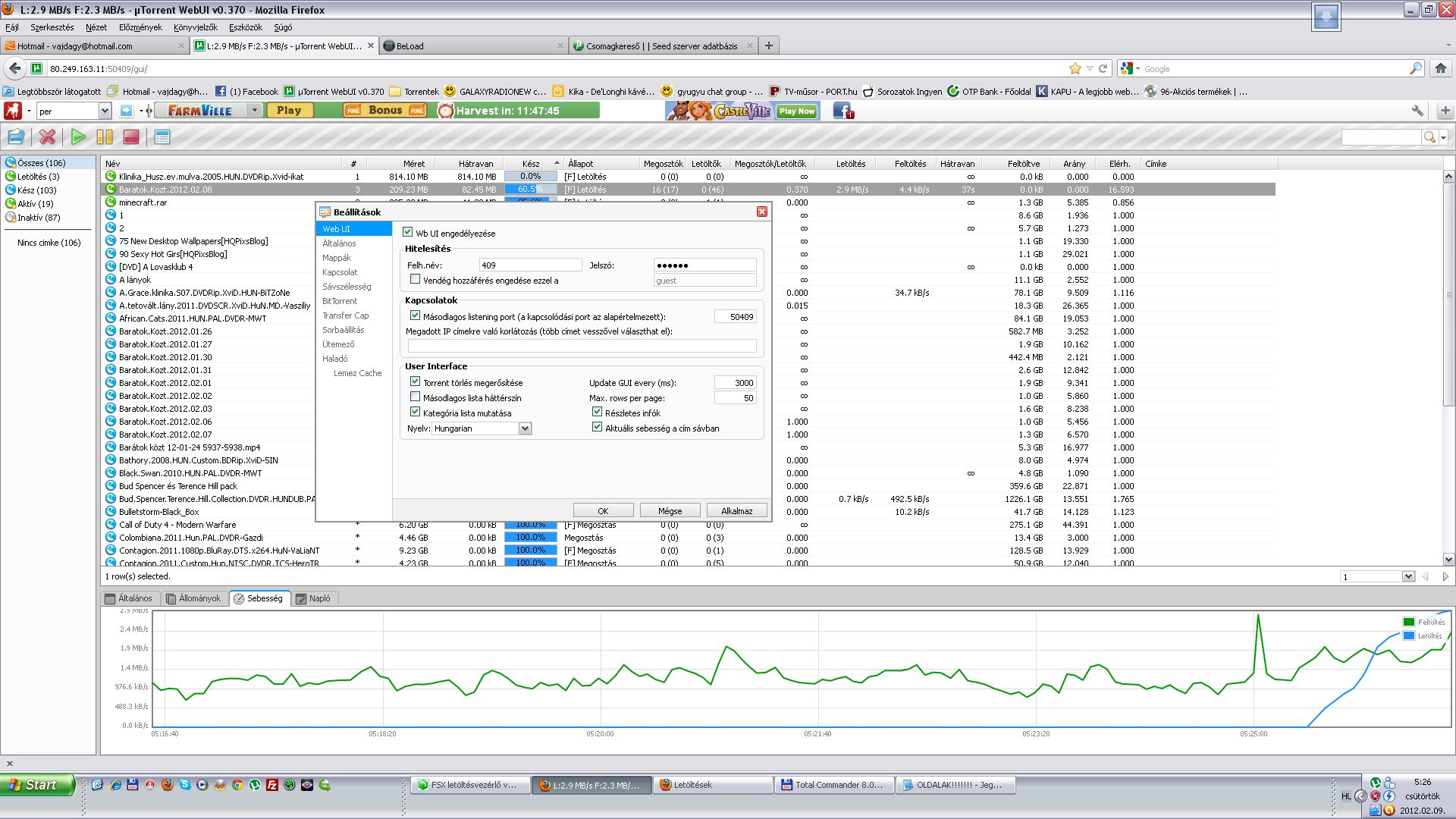Click progress bar of Baratok.Kozt.2012.02.08
1456x819 pixels.
point(530,190)
